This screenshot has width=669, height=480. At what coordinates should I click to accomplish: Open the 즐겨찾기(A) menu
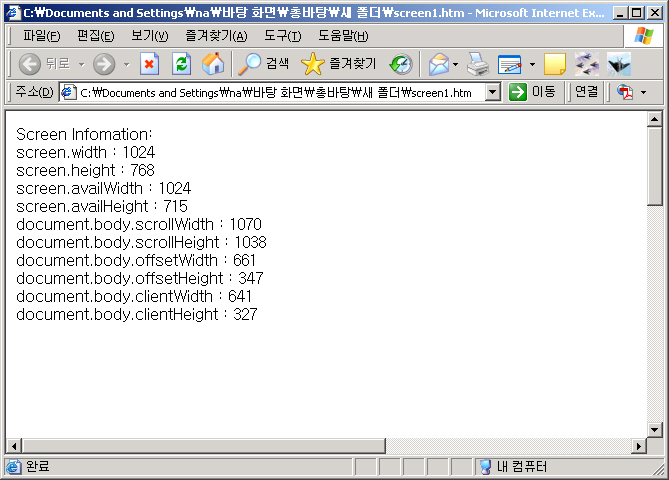coord(216,36)
